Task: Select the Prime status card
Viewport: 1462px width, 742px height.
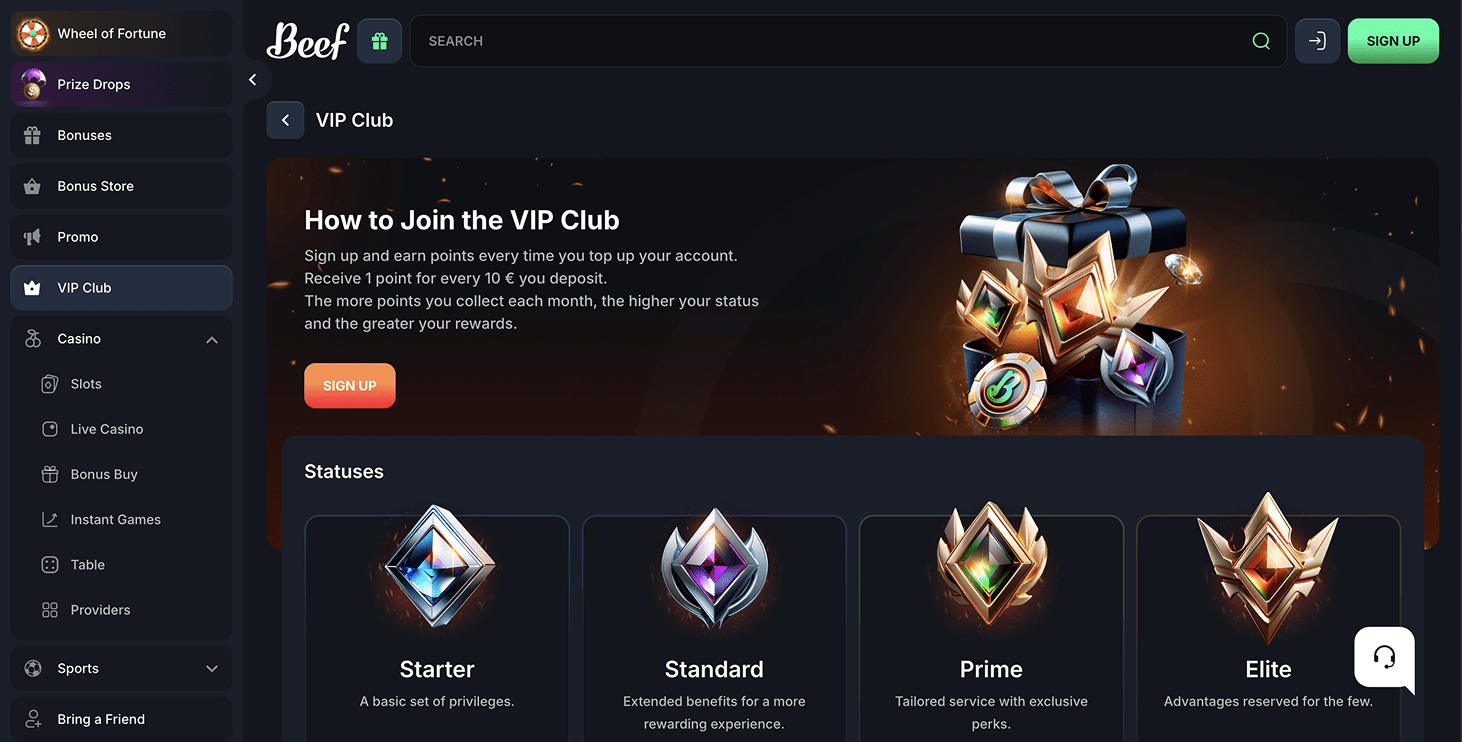Action: point(991,628)
